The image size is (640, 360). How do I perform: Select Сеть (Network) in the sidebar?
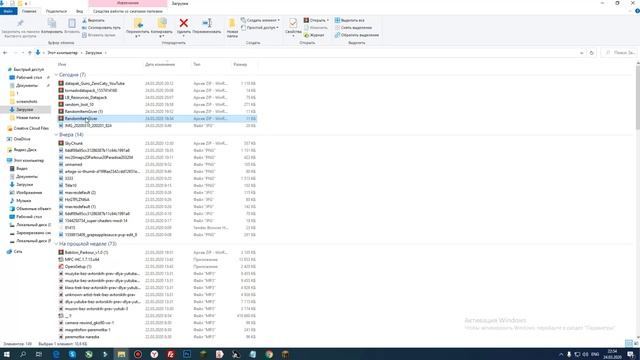pyautogui.click(x=18, y=251)
